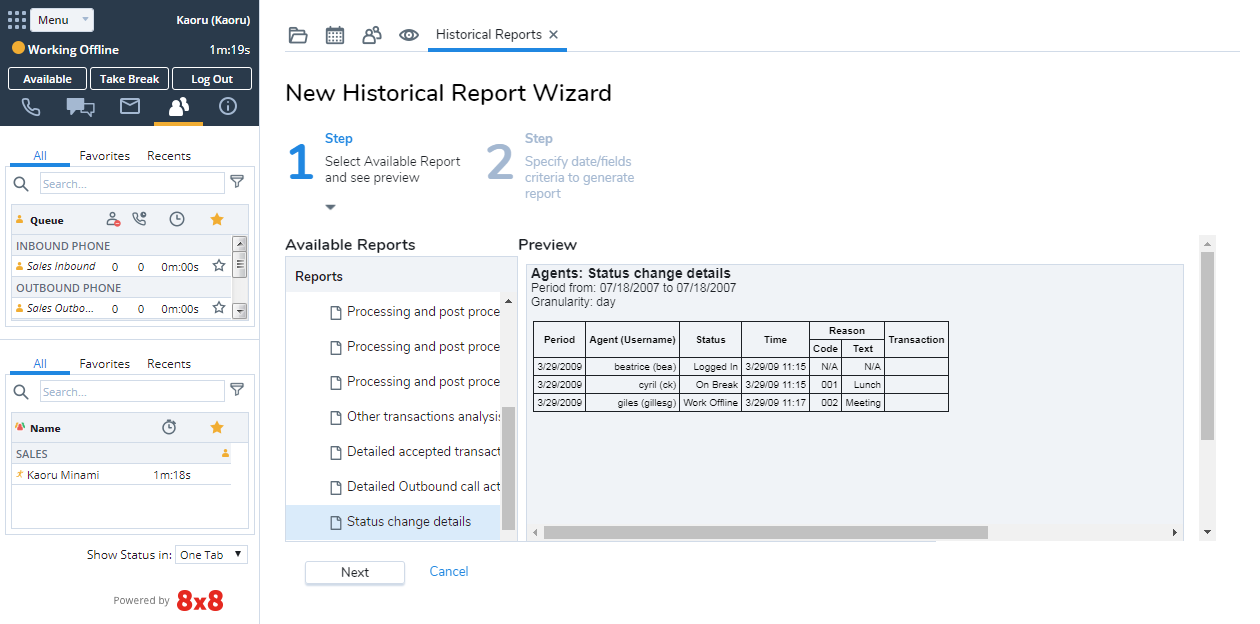This screenshot has width=1260, height=624.
Task: Open the folder icon in top toolbar
Action: 298,35
